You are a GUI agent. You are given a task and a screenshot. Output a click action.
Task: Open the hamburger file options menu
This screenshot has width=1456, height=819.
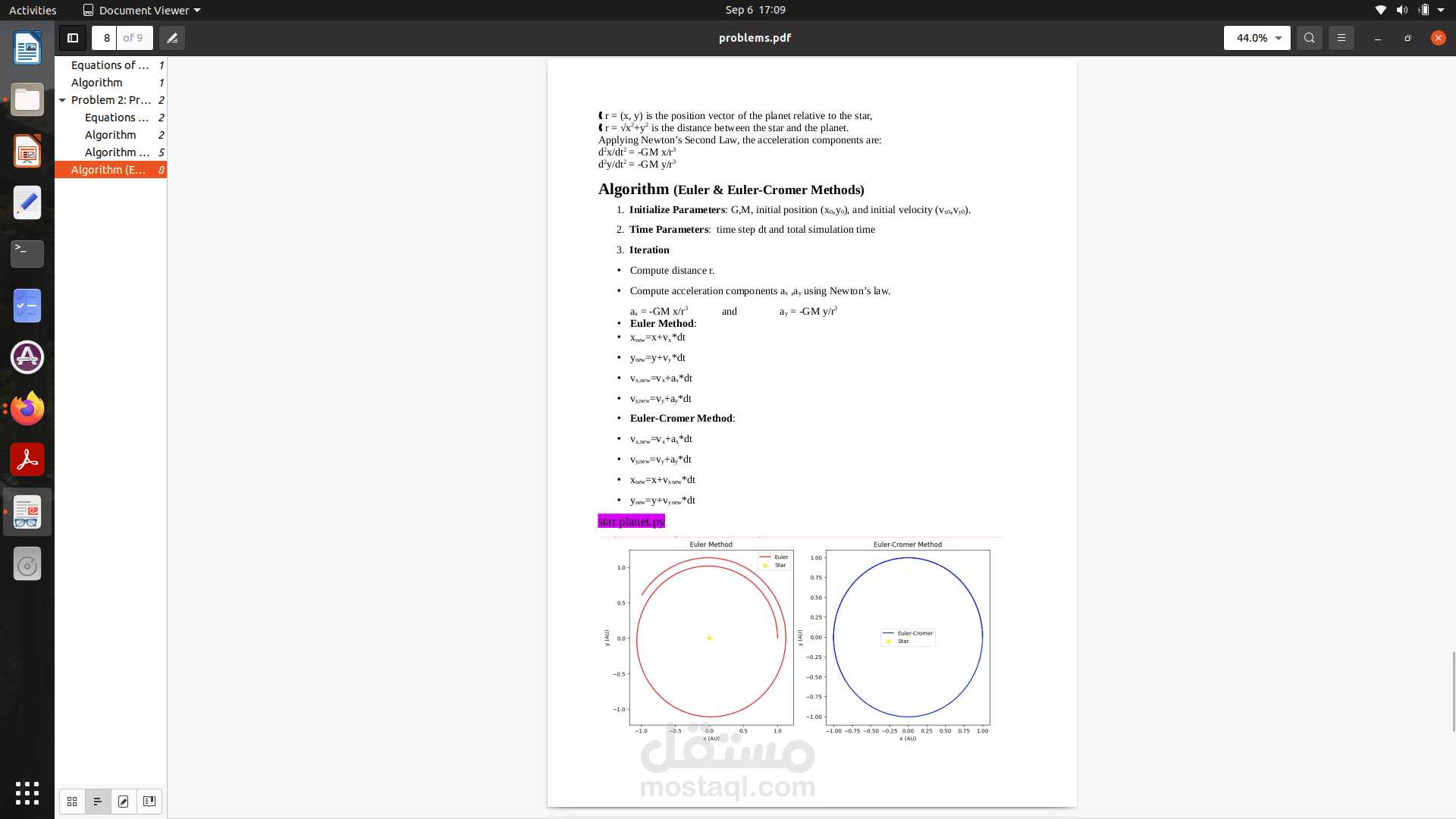point(1341,38)
